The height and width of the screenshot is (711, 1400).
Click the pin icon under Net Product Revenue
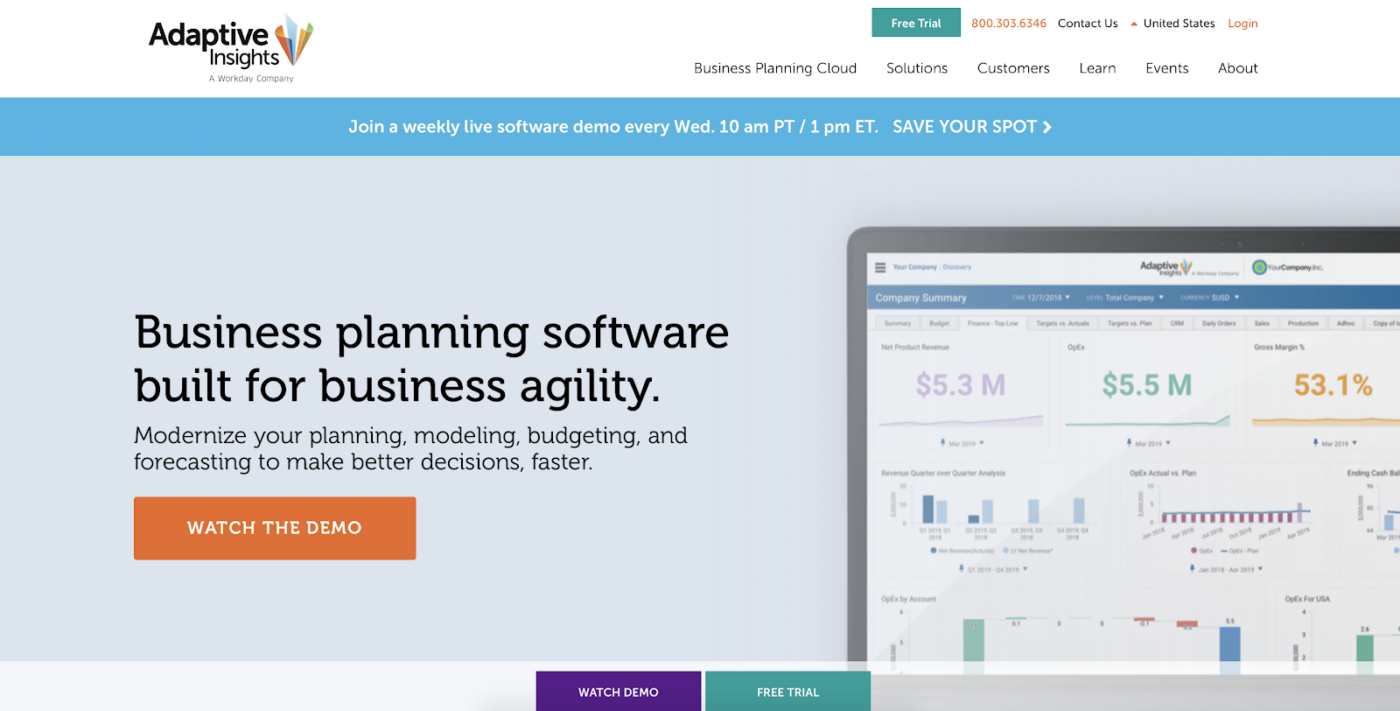[944, 442]
